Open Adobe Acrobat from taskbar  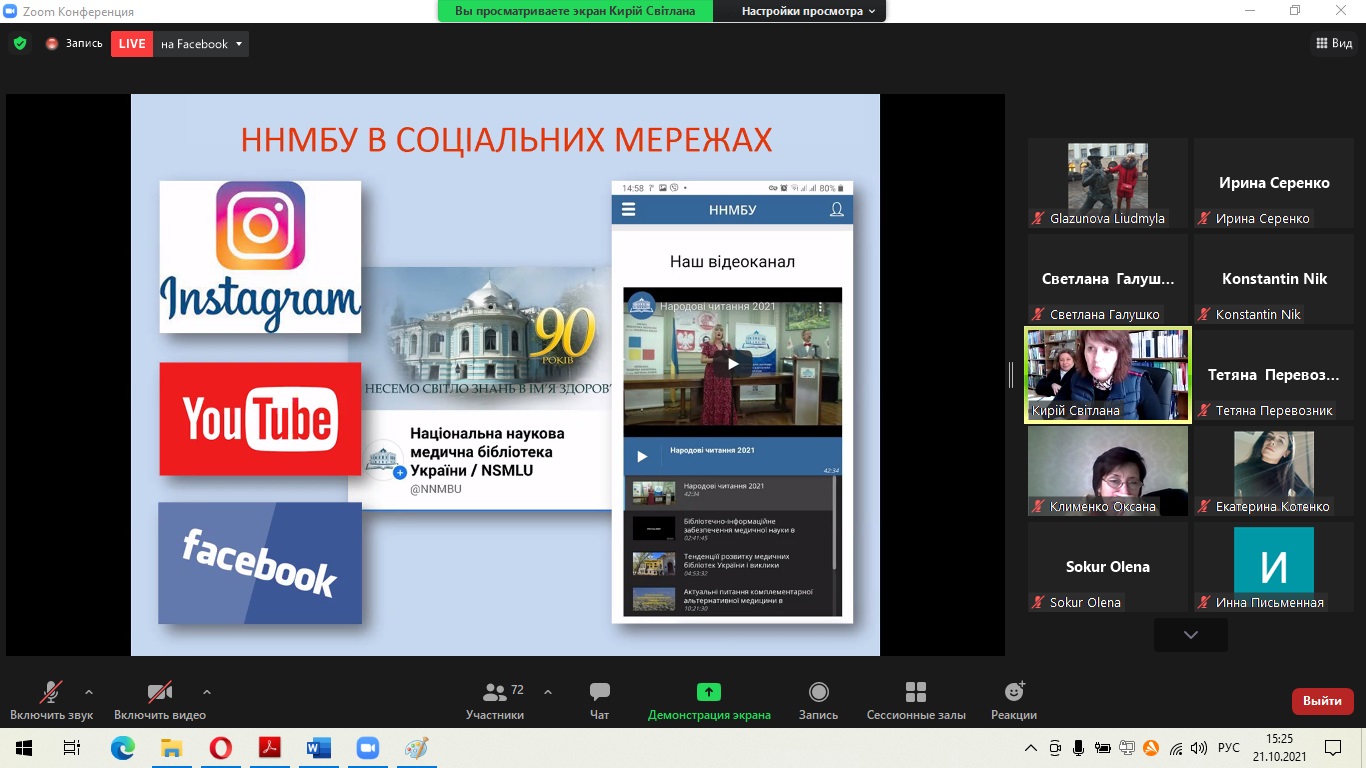pos(269,748)
